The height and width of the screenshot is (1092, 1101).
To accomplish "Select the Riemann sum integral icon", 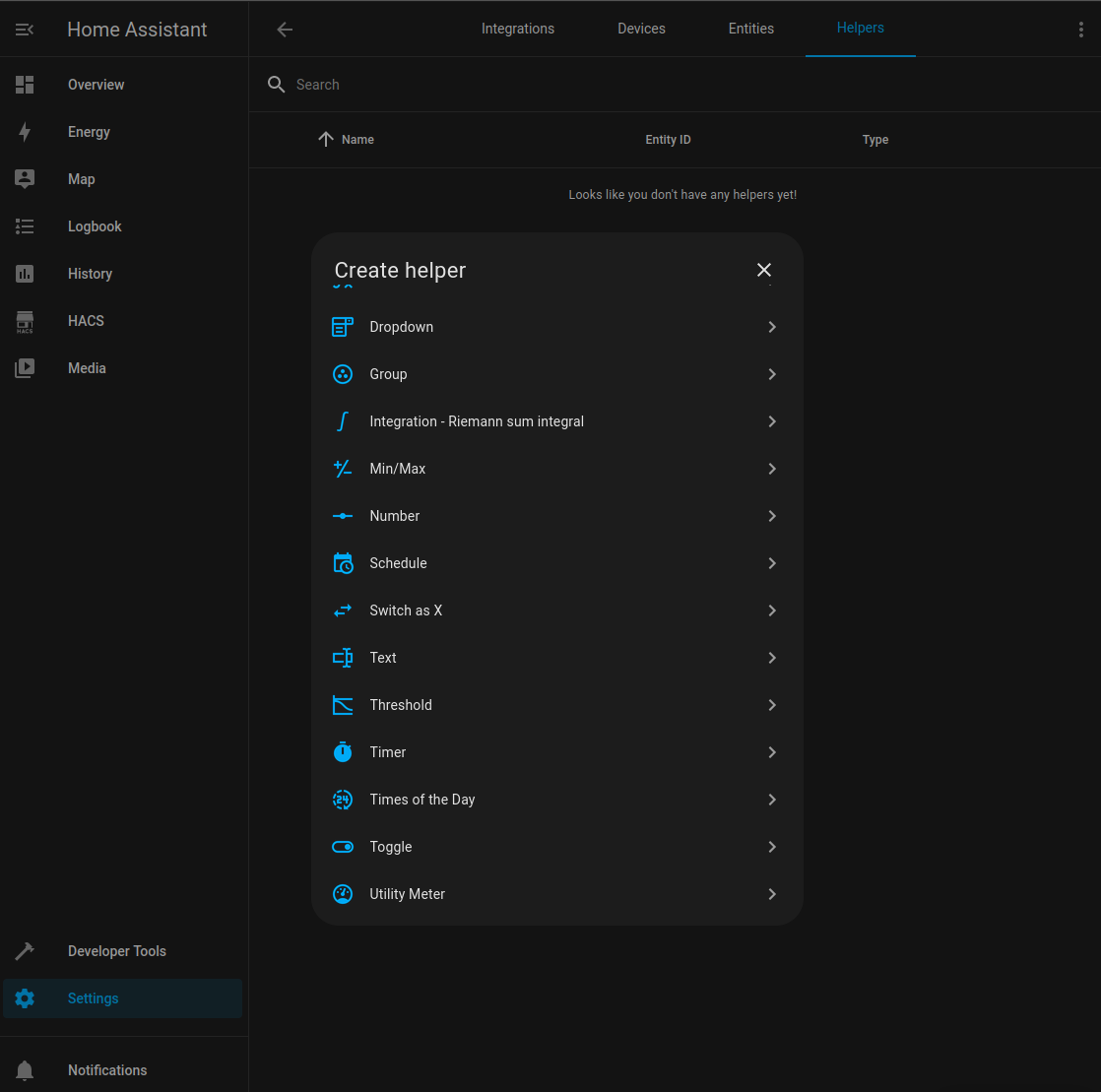I will click(342, 421).
